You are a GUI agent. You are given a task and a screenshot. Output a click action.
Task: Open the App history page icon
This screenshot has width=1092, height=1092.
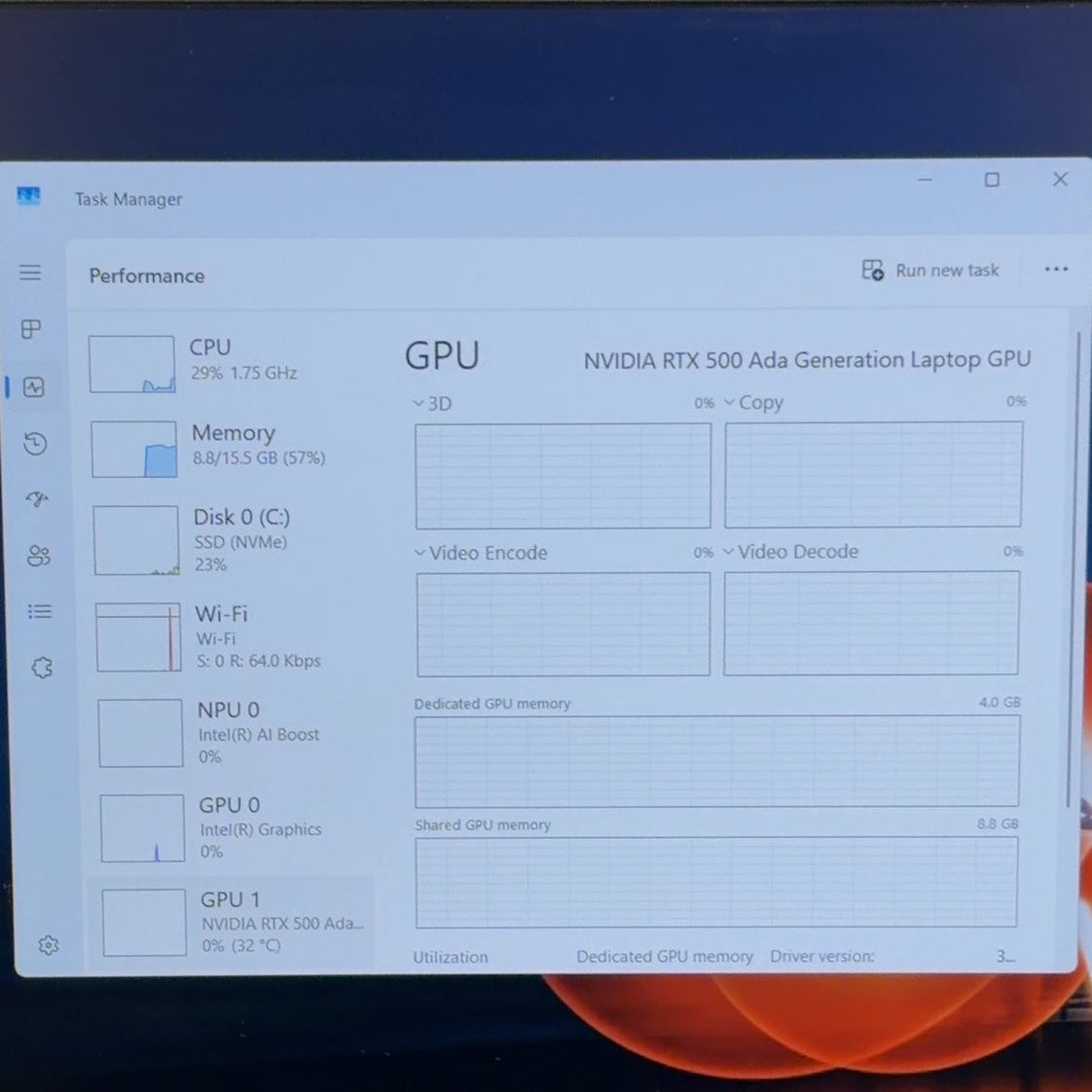(x=35, y=443)
